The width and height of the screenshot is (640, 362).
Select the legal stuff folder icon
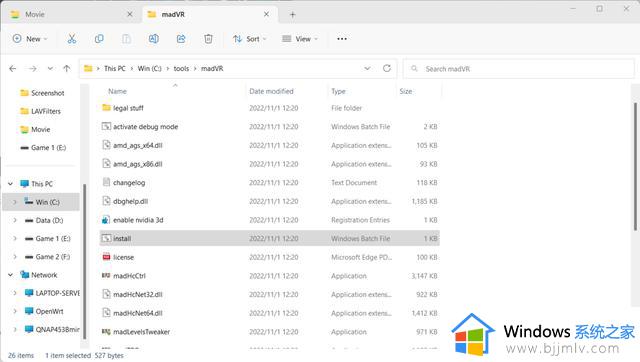(x=107, y=108)
